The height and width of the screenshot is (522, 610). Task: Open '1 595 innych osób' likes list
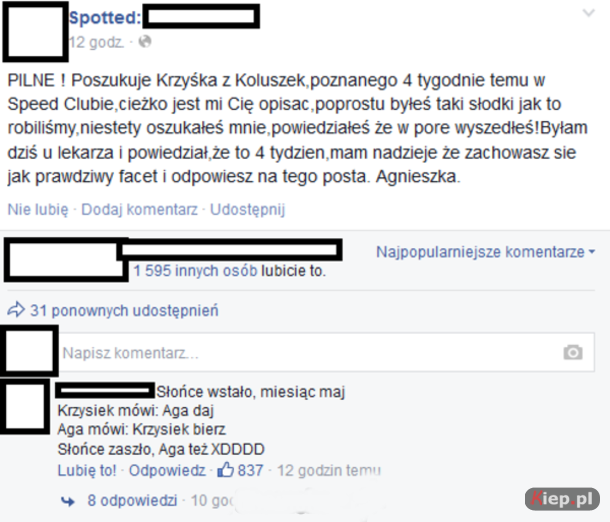[x=195, y=271]
